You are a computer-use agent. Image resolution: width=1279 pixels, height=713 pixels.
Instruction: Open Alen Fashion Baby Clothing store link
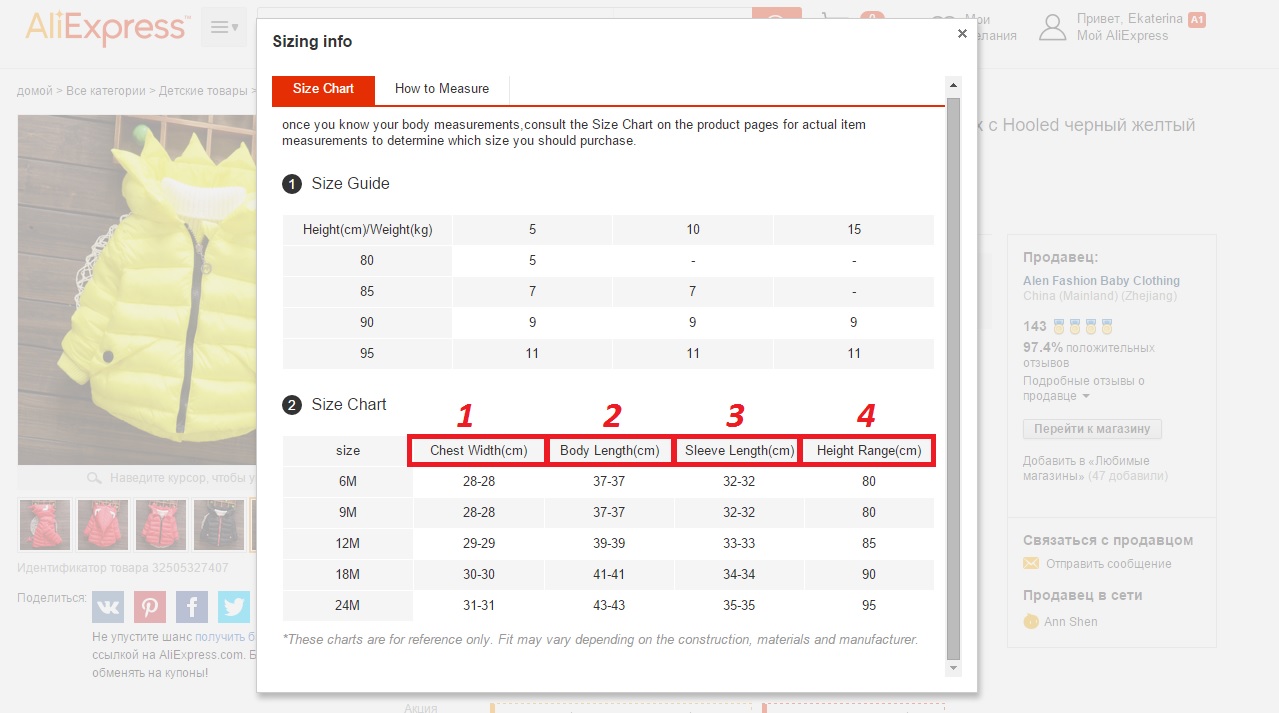(1101, 281)
